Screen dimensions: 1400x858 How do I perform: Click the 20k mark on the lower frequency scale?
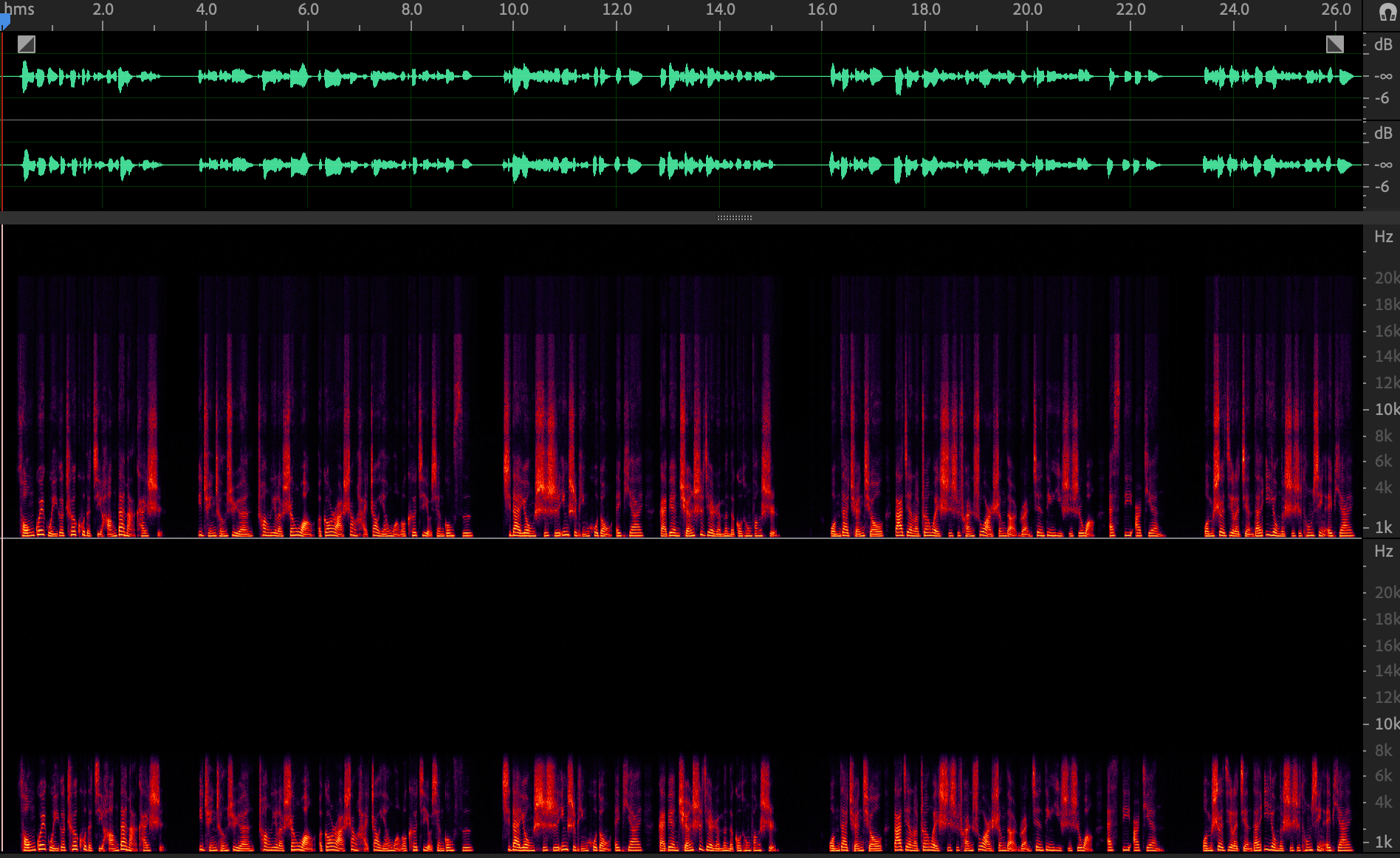click(1386, 592)
